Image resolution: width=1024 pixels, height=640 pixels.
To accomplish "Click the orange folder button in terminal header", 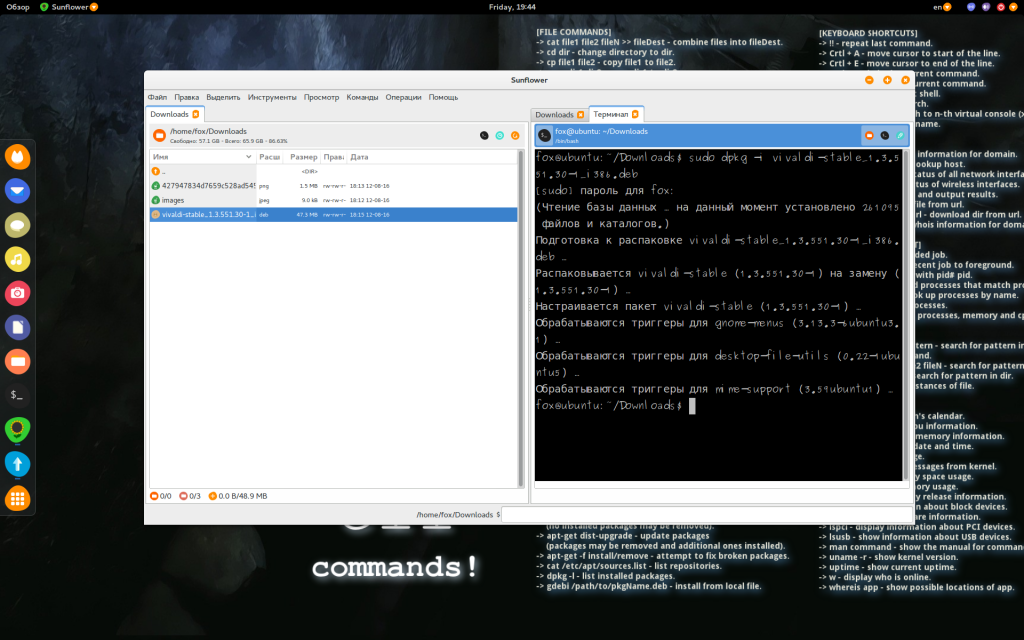I will pos(869,135).
